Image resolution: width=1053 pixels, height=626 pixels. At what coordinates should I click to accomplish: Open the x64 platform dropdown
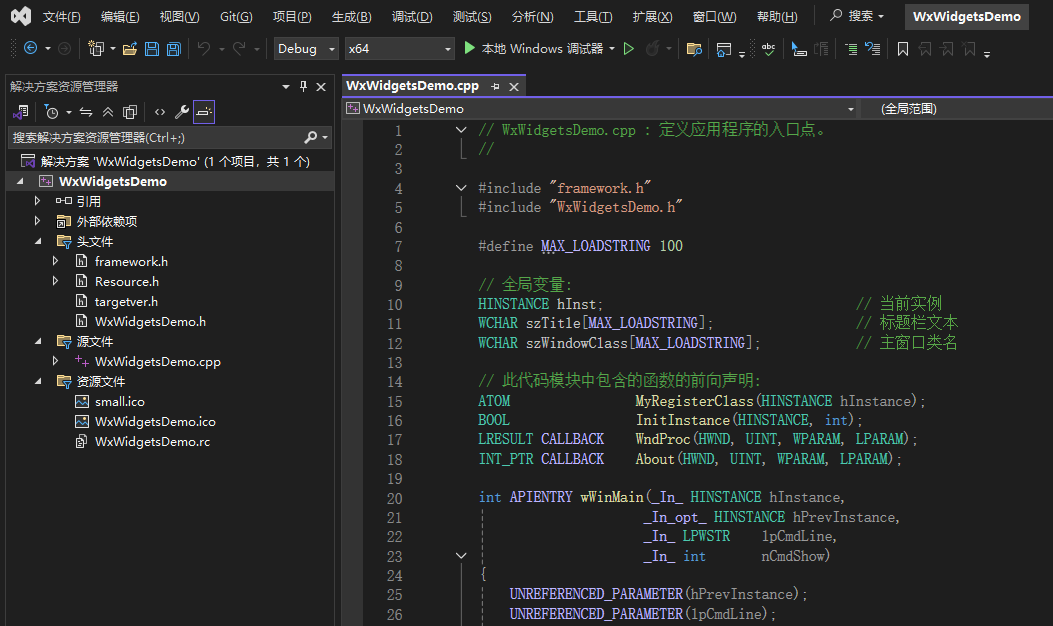(x=400, y=48)
